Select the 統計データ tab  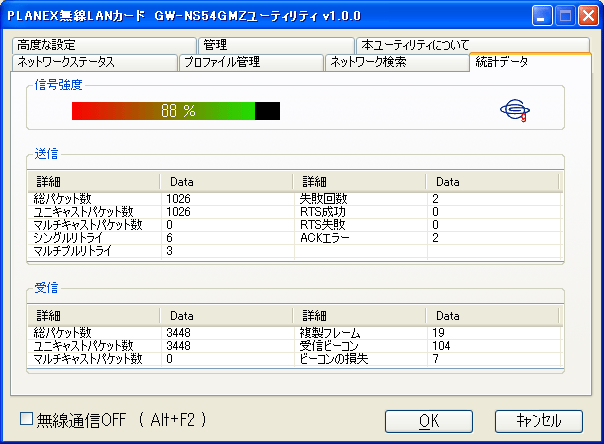[530, 62]
